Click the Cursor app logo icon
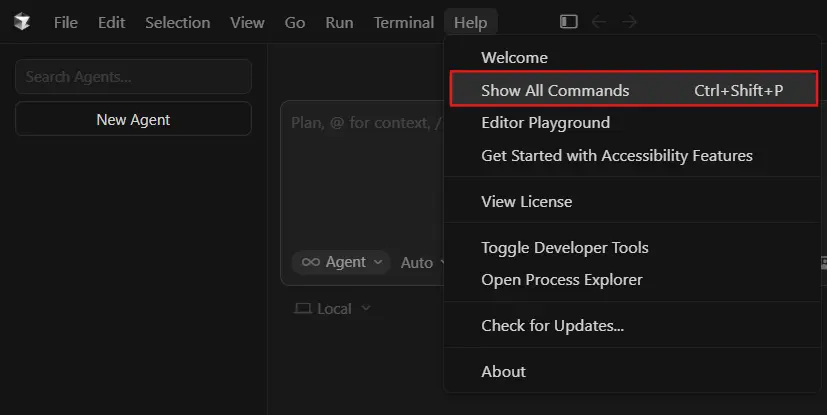This screenshot has width=827, height=415. tap(22, 22)
